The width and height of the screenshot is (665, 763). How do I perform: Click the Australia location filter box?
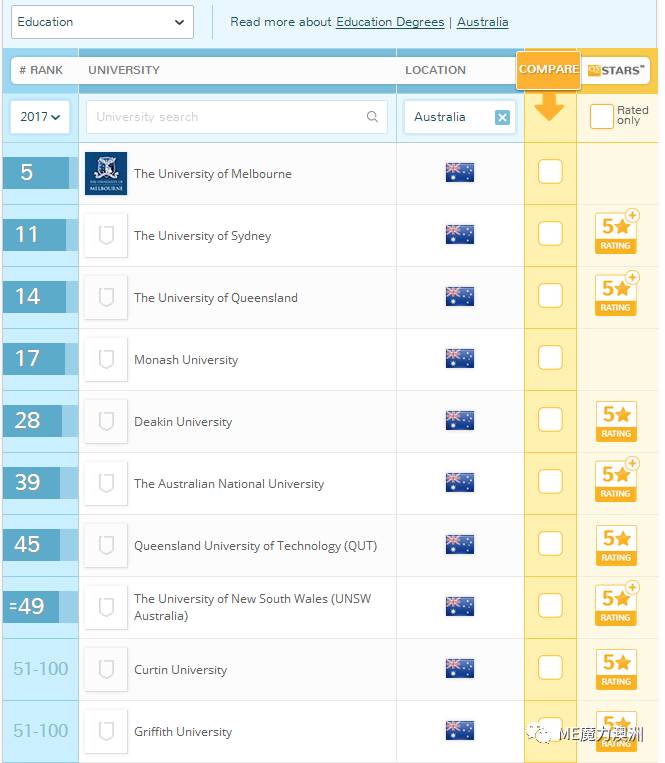tap(459, 117)
